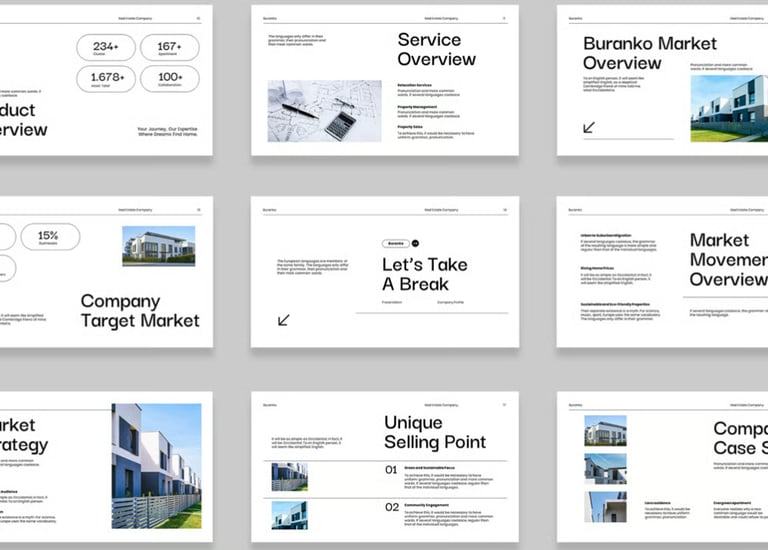768x550 pixels.
Task: Select the Buranko Market Overview title
Action: [649, 53]
